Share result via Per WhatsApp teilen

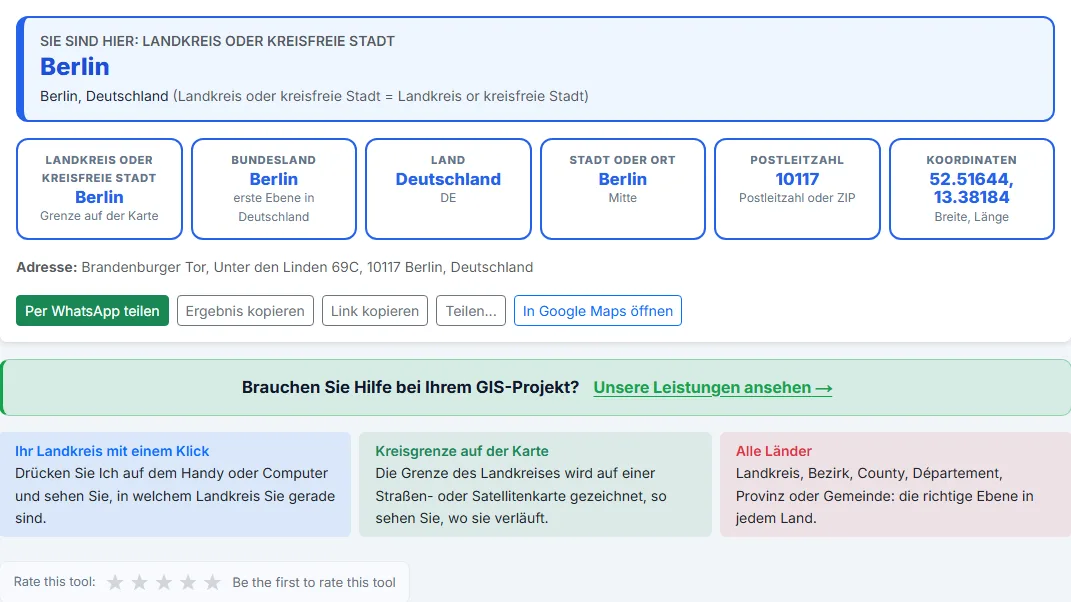pyautogui.click(x=92, y=311)
